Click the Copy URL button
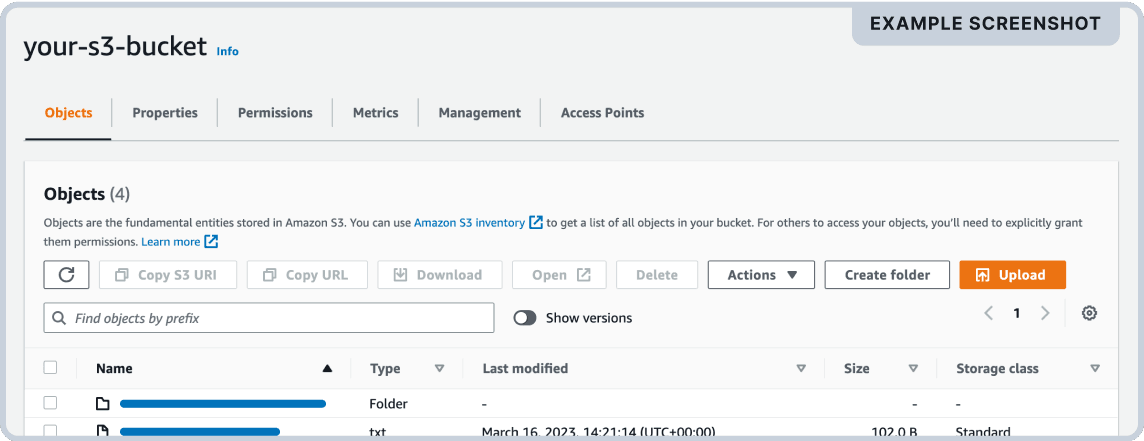Screen dimensions: 1144x441 click(x=307, y=275)
